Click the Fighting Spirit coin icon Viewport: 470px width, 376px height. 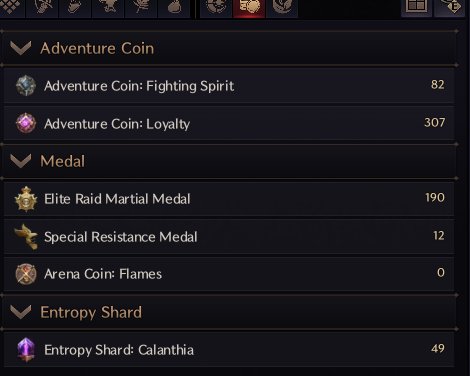(x=26, y=86)
